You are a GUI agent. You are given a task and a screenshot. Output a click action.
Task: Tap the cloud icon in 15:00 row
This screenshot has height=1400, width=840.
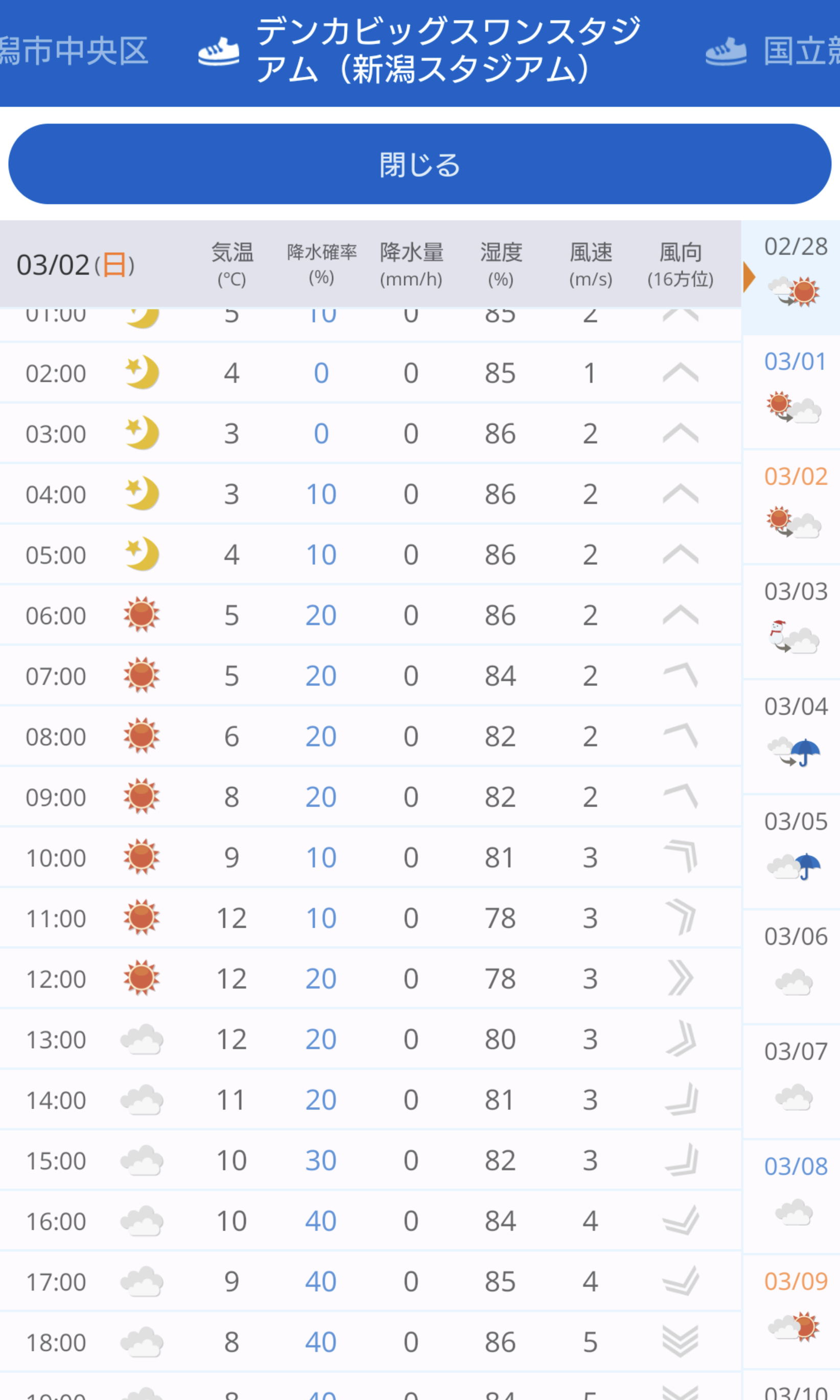pyautogui.click(x=142, y=1160)
